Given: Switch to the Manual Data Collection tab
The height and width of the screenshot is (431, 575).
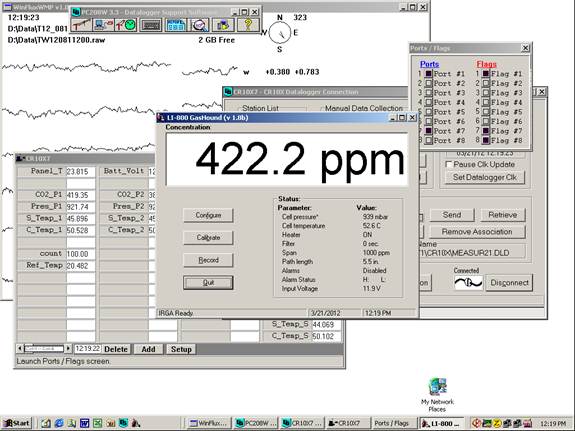Looking at the screenshot, I should click(364, 108).
